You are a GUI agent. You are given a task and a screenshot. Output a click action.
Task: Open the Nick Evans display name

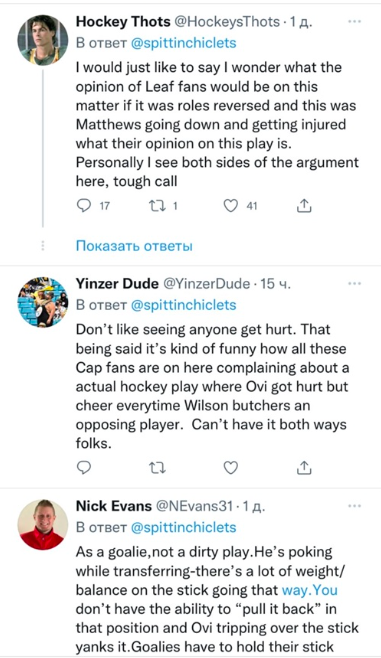(x=114, y=506)
